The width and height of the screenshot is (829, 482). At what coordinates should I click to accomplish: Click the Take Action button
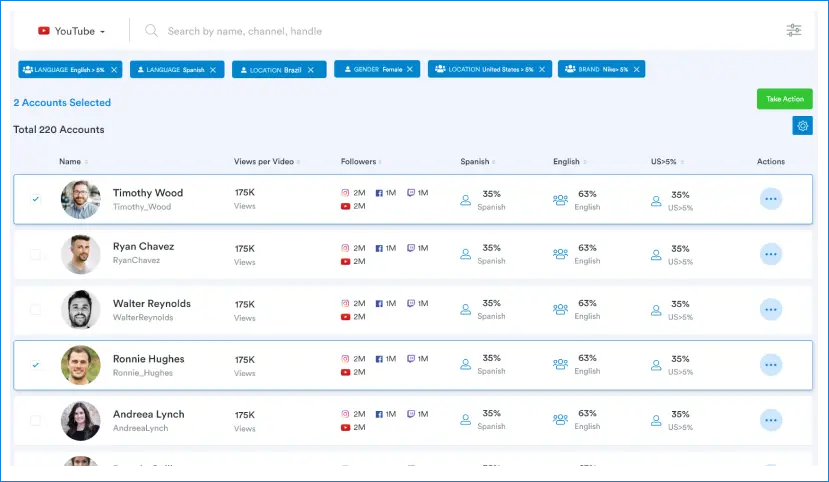pos(784,99)
